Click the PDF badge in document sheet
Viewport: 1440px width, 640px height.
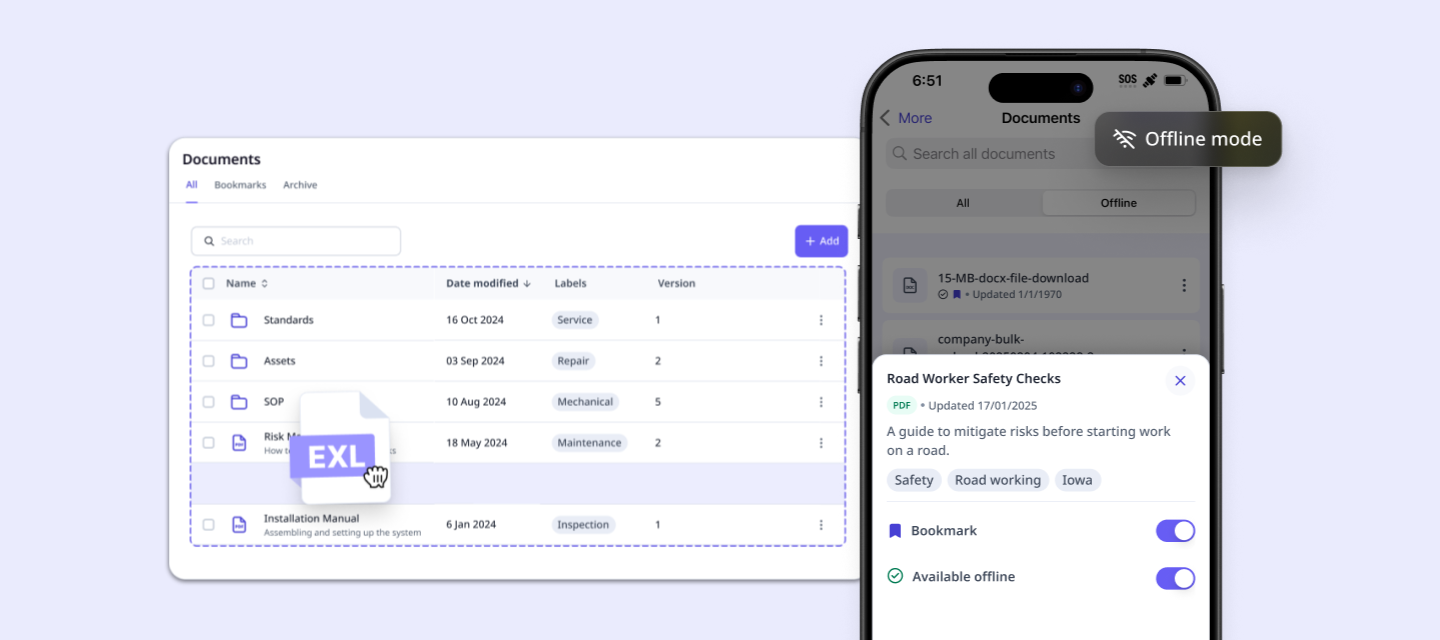click(902, 405)
